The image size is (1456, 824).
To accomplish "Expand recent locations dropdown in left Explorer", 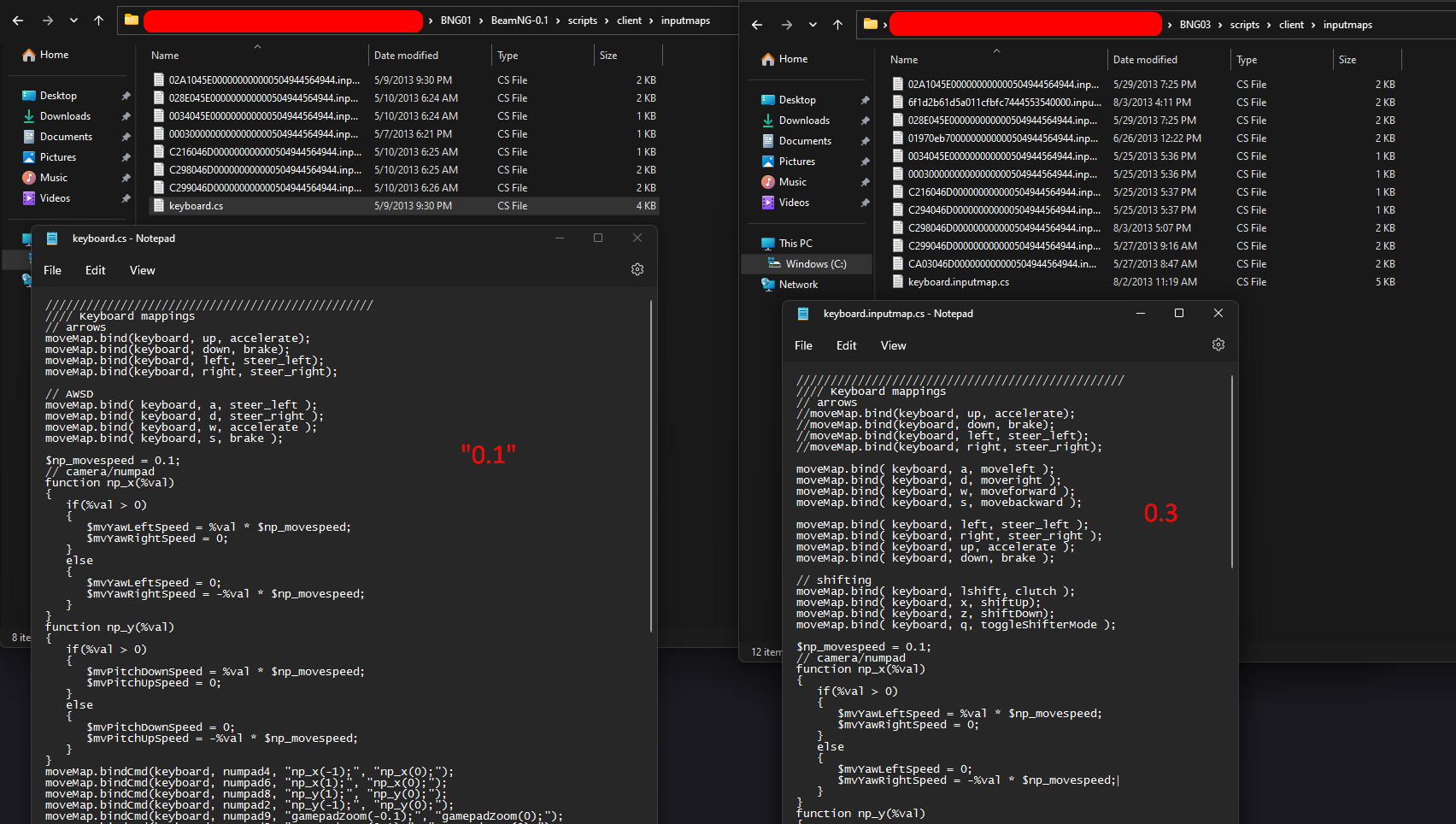I will 73,21.
